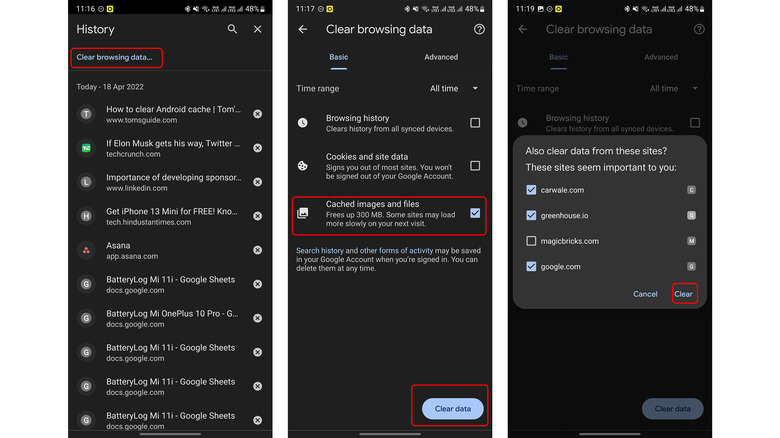Viewport: 780px width, 438px height.
Task: Tap the magicbricks.com M site icon
Action: click(691, 241)
